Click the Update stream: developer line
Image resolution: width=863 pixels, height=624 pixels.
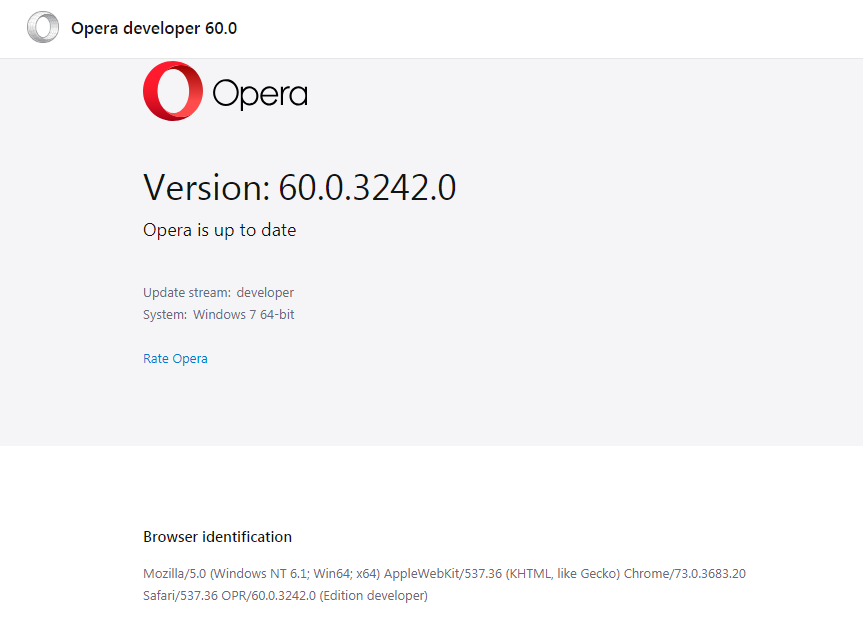[x=219, y=293]
